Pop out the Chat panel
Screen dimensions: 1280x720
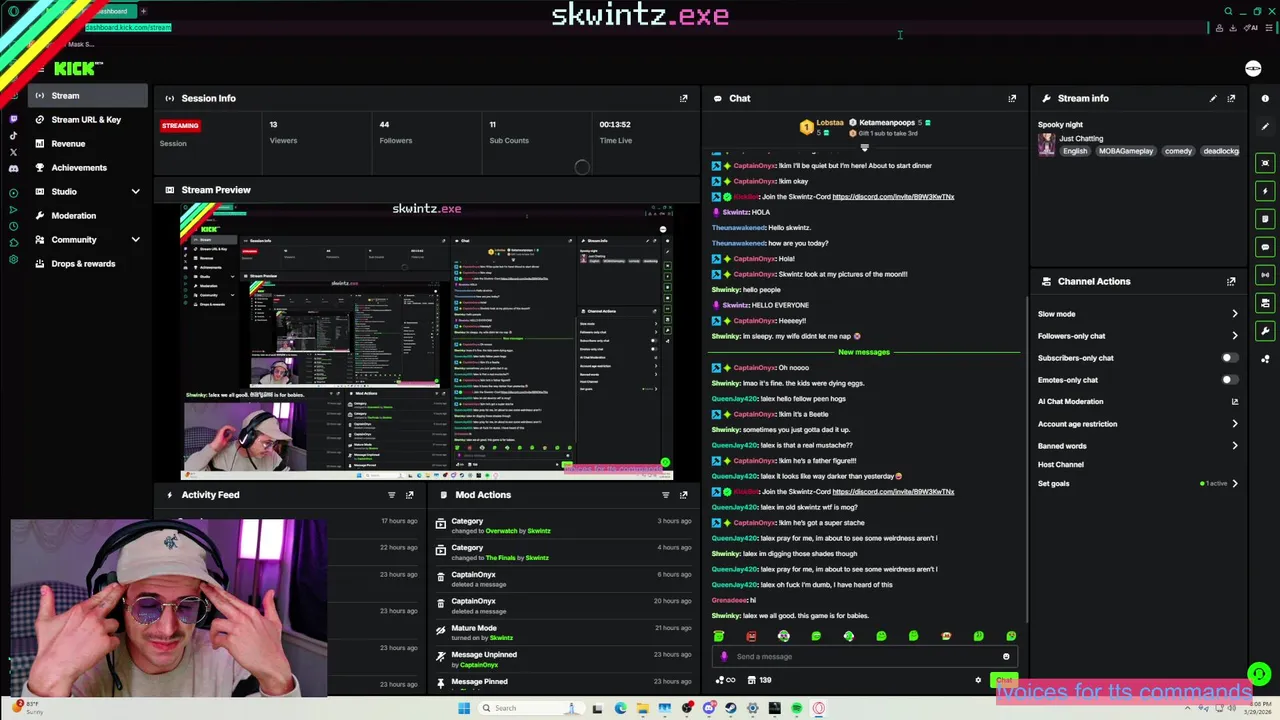point(1012,98)
